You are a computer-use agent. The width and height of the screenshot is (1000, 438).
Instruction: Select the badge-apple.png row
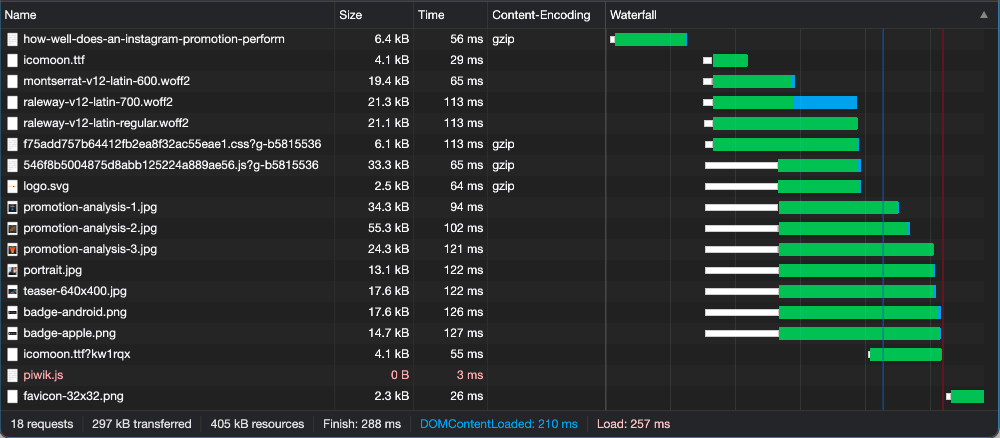point(71,333)
